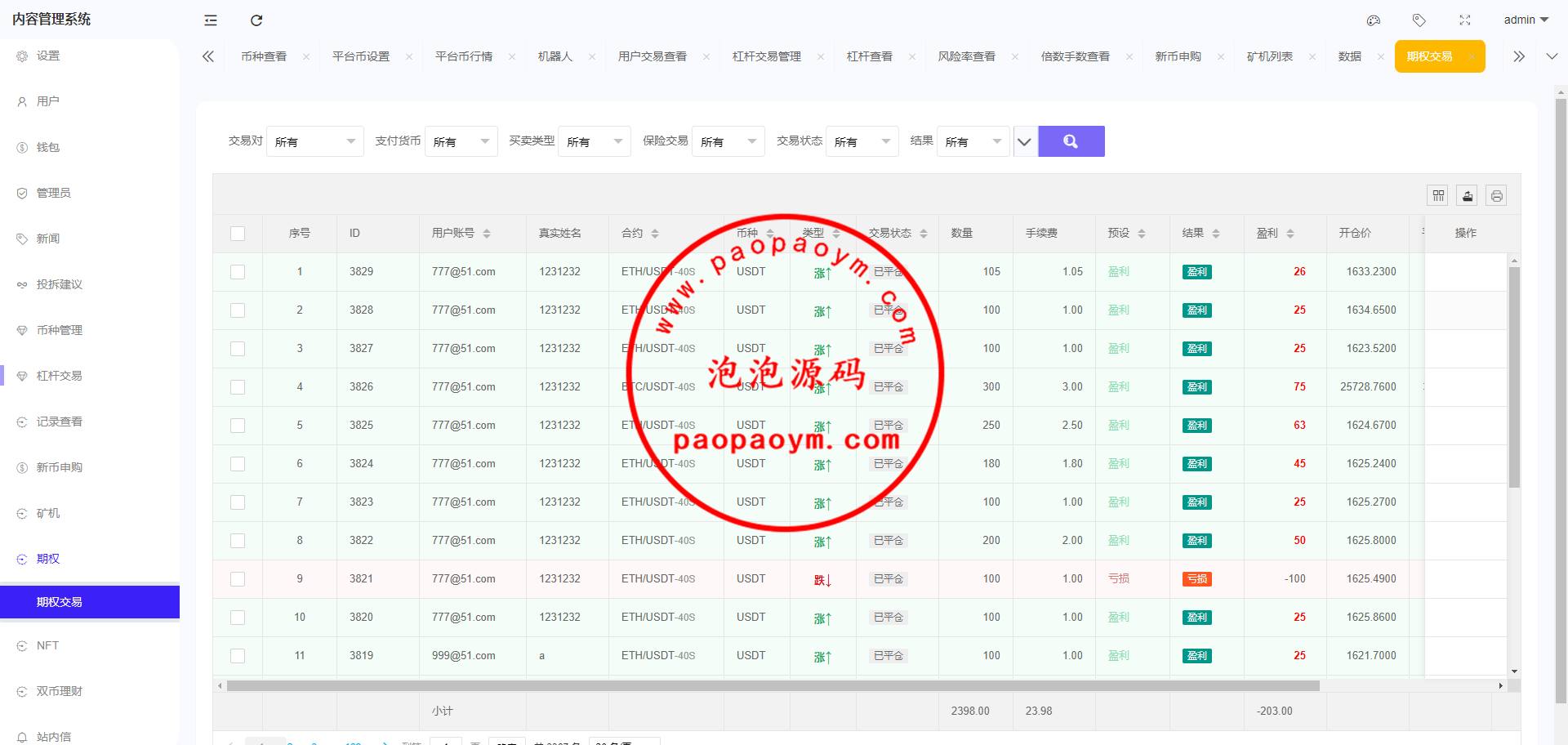Check row with ID 3829
The height and width of the screenshot is (745, 1568).
tap(238, 272)
